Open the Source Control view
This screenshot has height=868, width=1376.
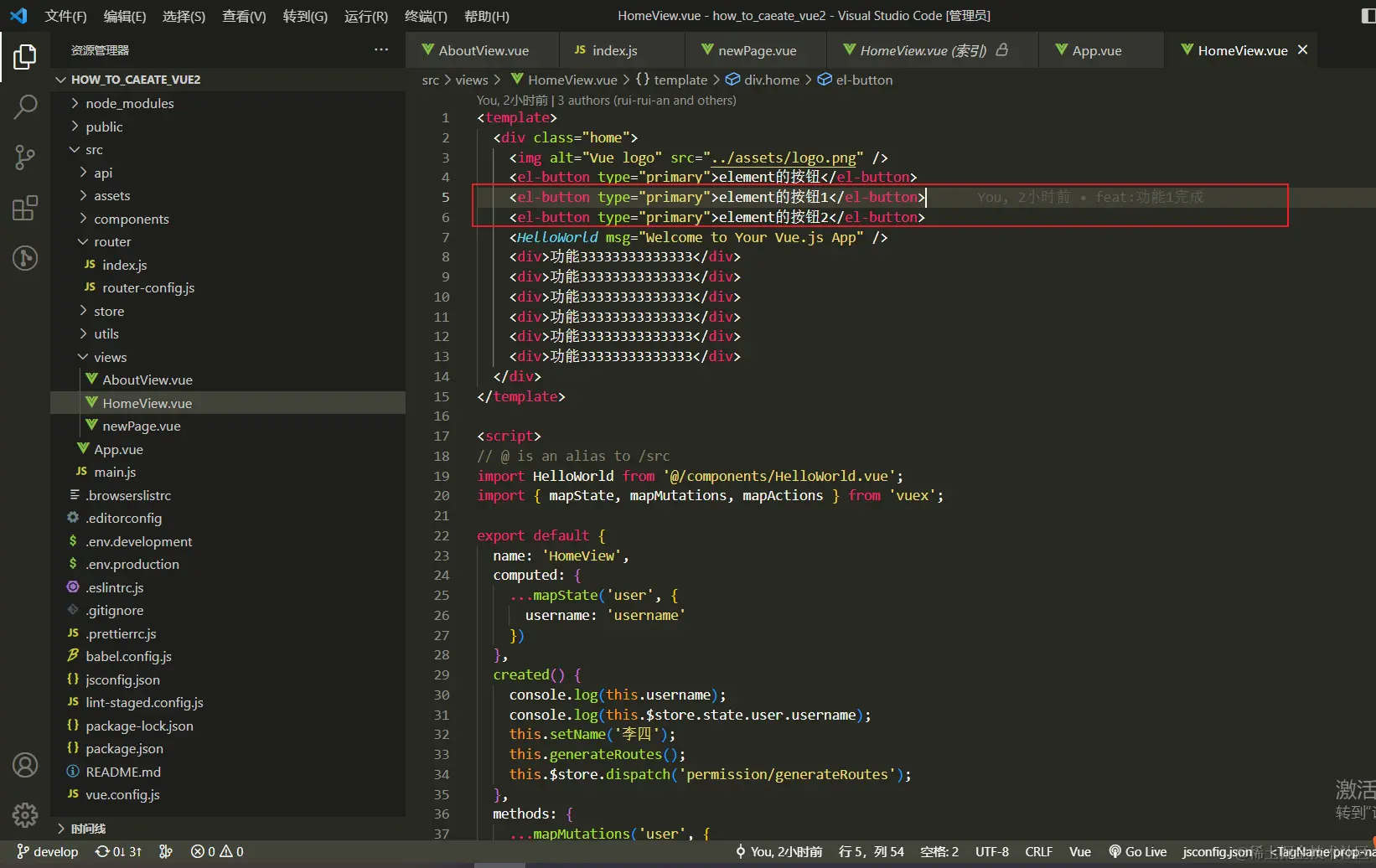point(25,157)
